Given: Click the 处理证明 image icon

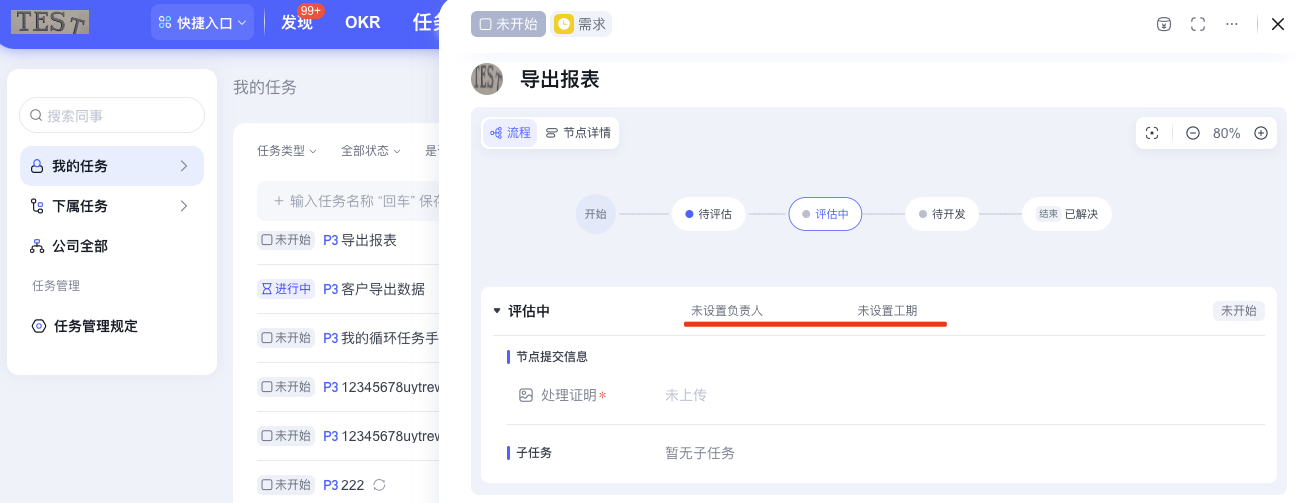Looking at the screenshot, I should (526, 395).
